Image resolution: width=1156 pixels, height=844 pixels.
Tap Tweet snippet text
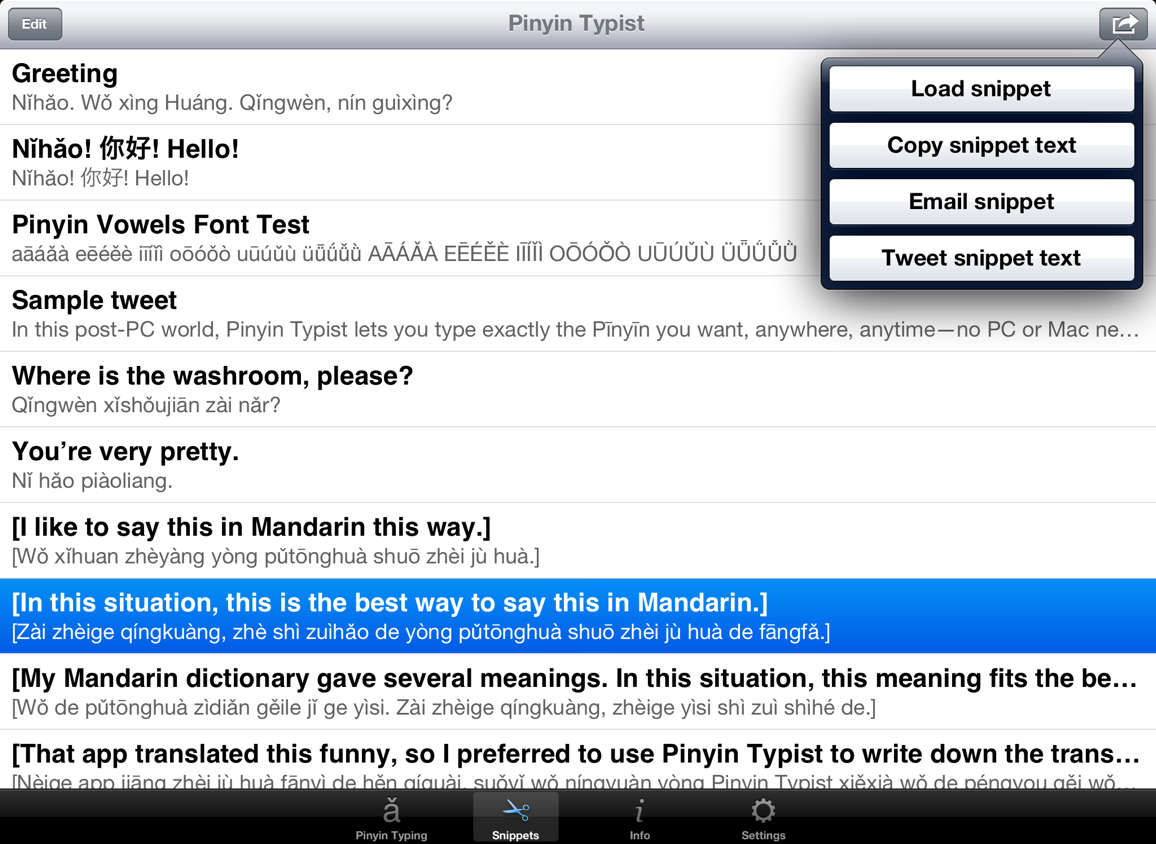pyautogui.click(x=981, y=258)
